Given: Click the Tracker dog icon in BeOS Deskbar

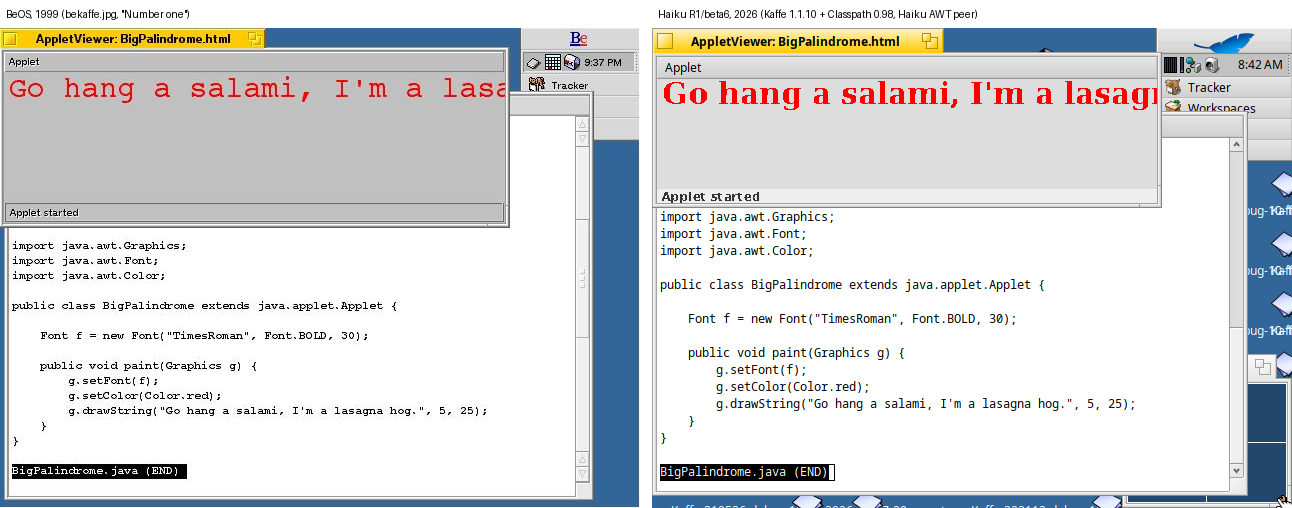Looking at the screenshot, I should [536, 85].
